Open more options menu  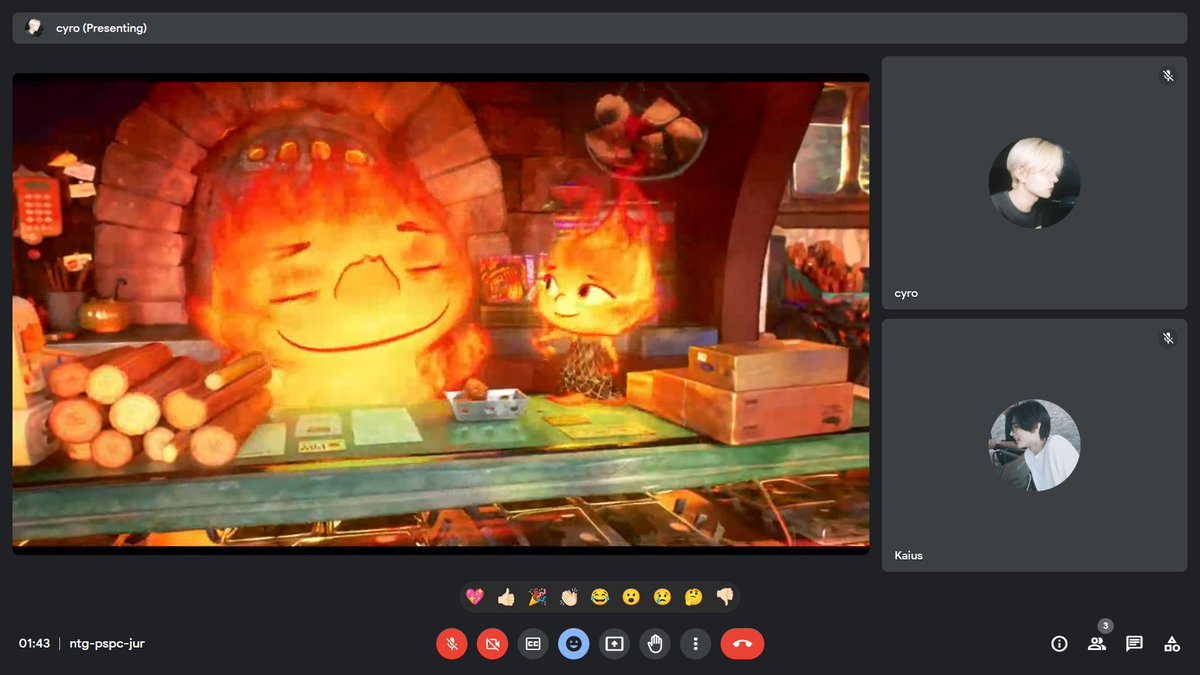click(696, 643)
